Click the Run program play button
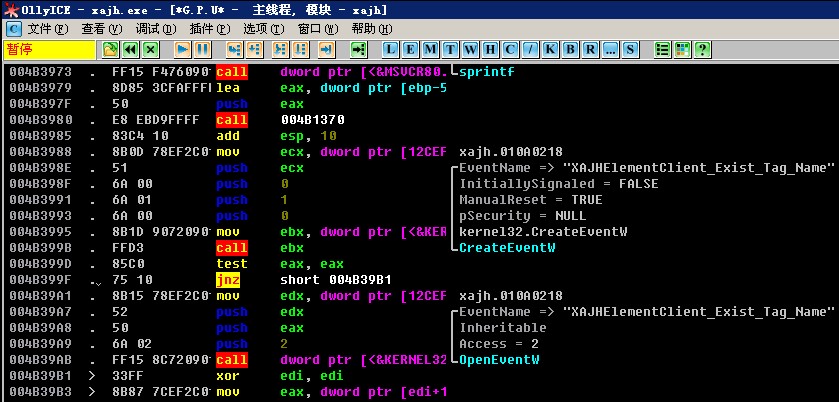Viewport: 839px width, 402px height. click(183, 49)
